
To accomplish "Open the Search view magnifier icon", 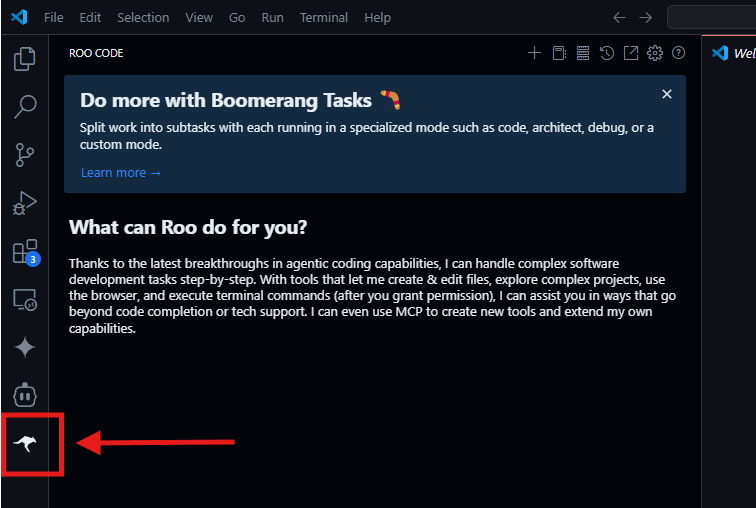I will click(x=25, y=107).
